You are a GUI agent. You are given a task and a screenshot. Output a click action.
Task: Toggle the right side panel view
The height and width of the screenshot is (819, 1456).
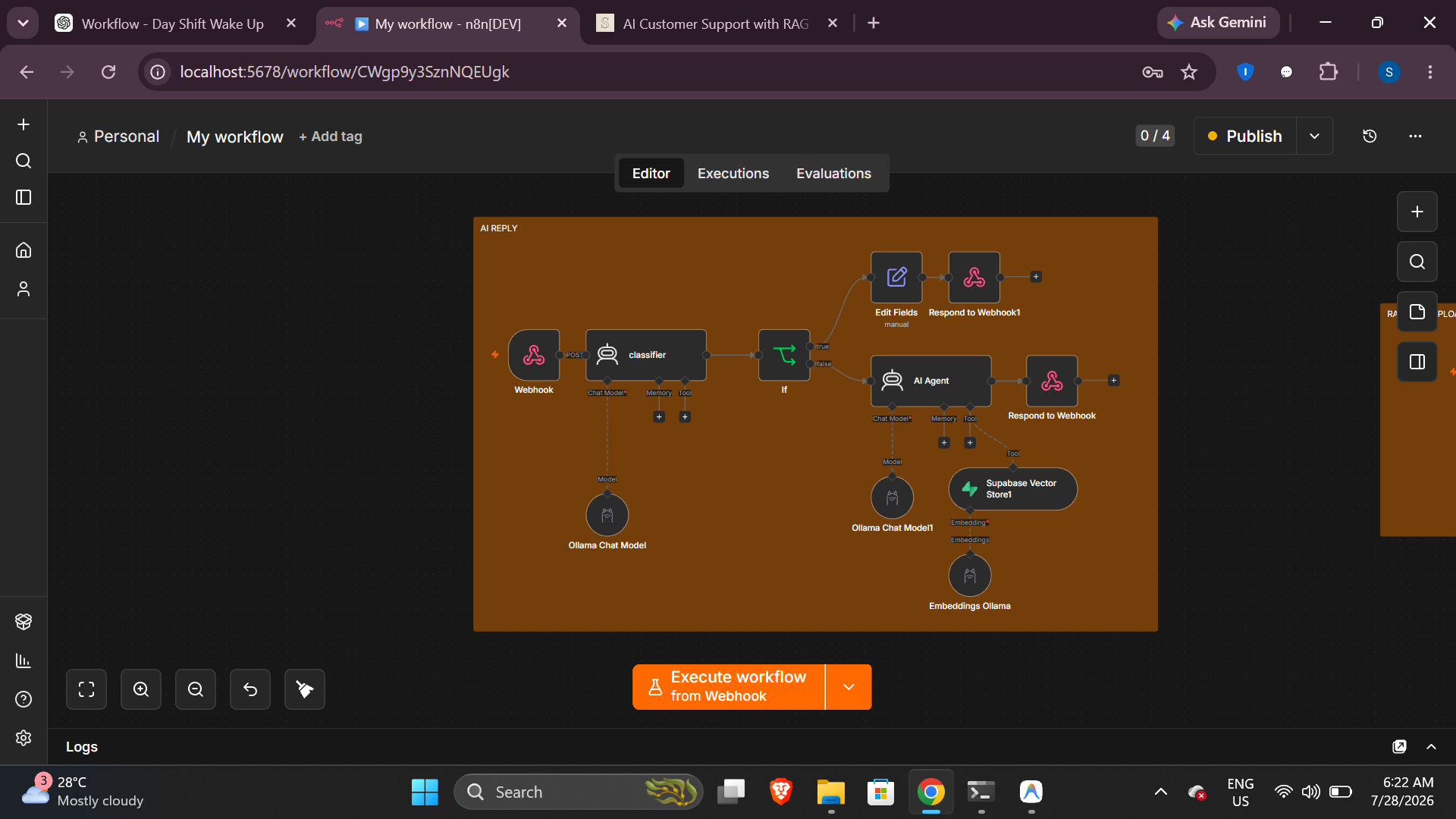point(1417,362)
